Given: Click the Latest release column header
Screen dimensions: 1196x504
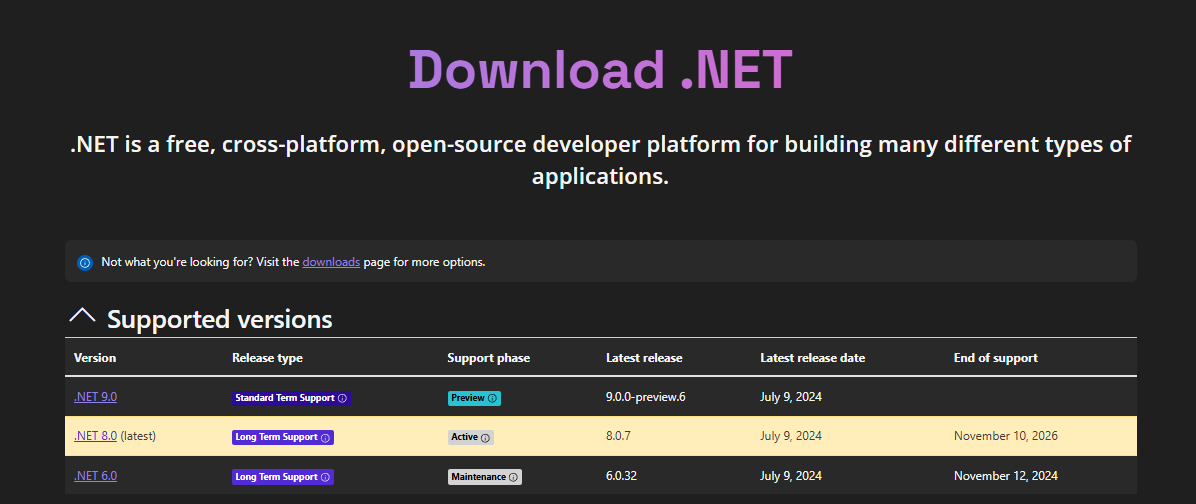Looking at the screenshot, I should coord(645,358).
